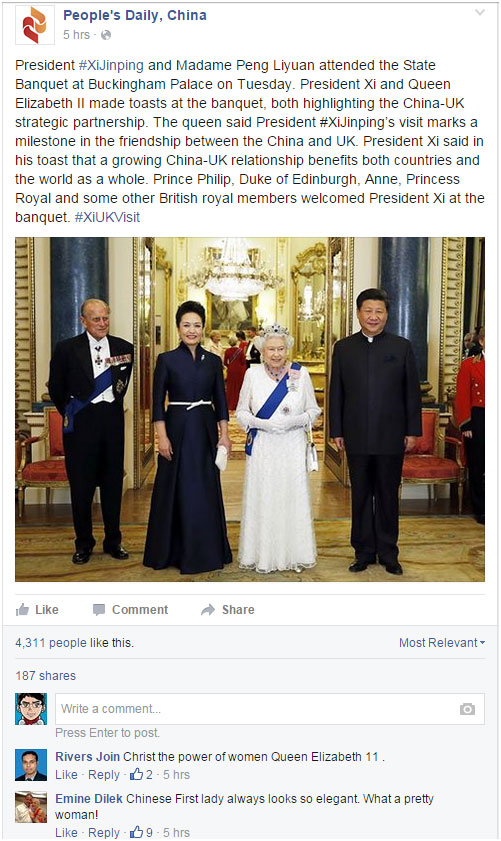The height and width of the screenshot is (841, 501).
Task: Expand the Most Relevant sorting dropdown
Action: click(441, 643)
